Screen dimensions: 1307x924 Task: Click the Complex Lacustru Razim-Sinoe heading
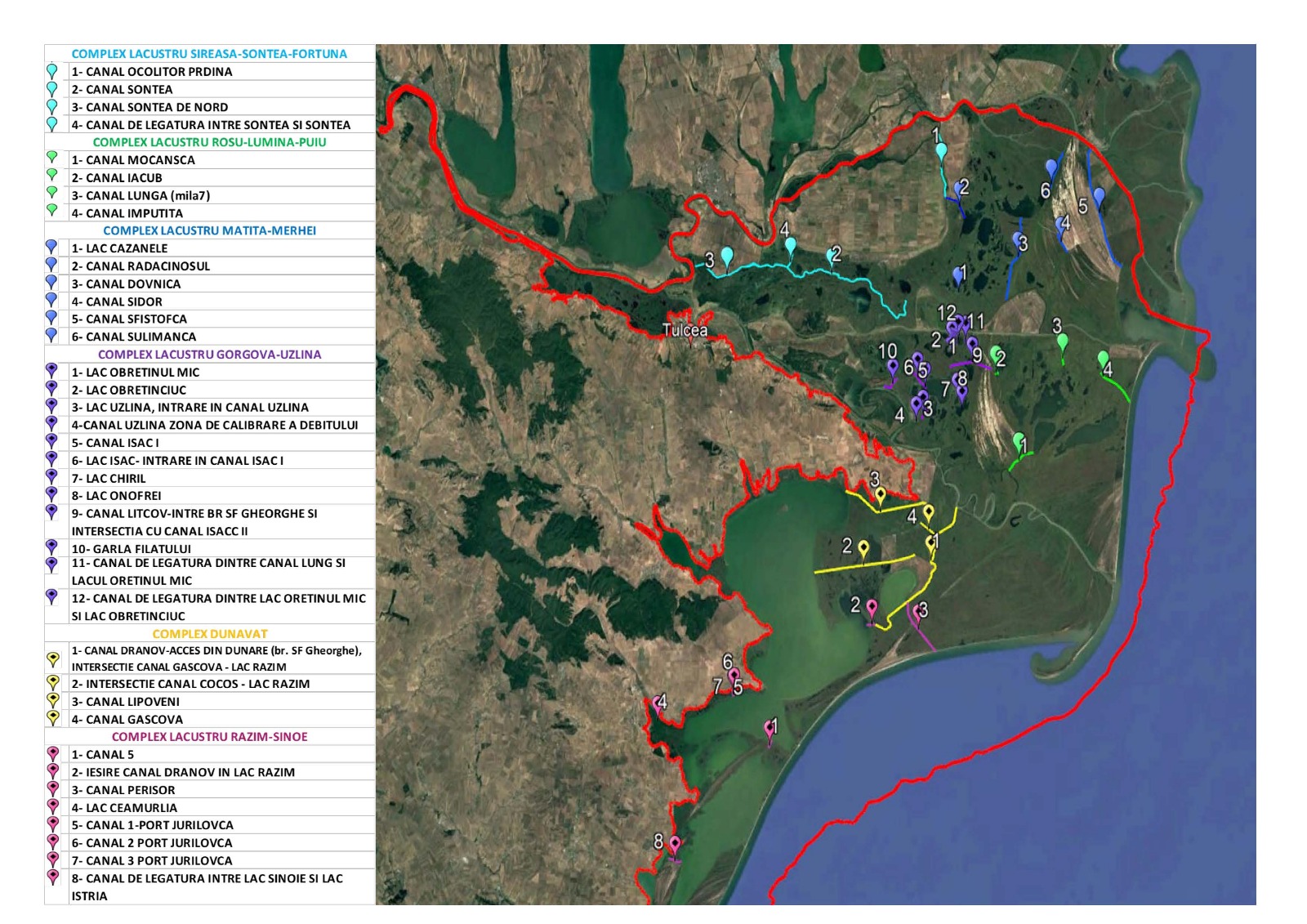coord(209,736)
